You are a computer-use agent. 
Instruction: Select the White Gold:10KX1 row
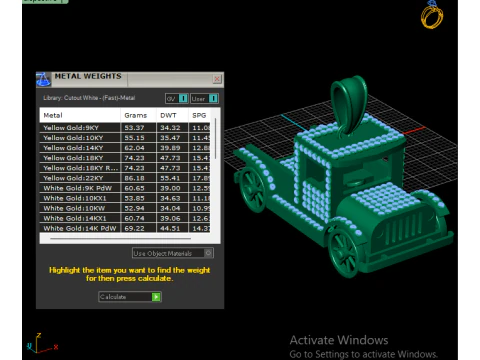click(x=125, y=198)
